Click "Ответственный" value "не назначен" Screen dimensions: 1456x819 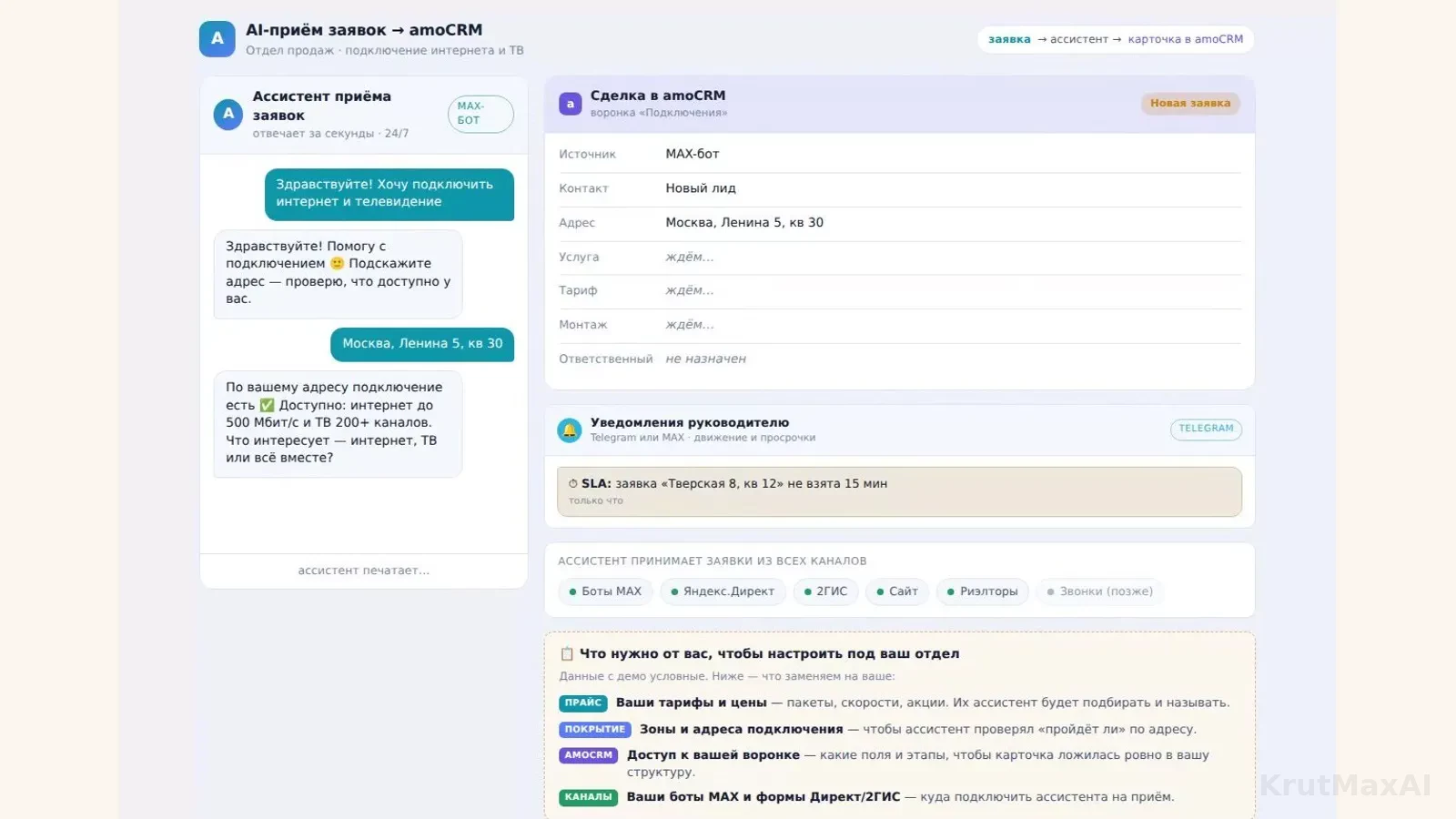pos(706,359)
